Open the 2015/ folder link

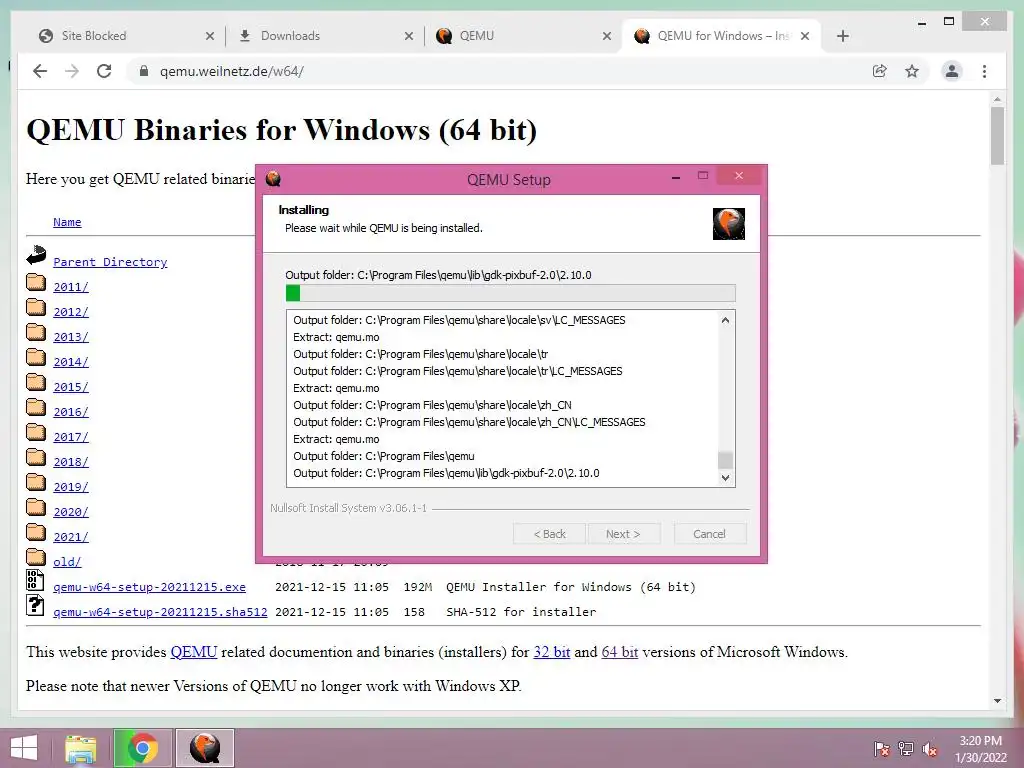click(71, 387)
